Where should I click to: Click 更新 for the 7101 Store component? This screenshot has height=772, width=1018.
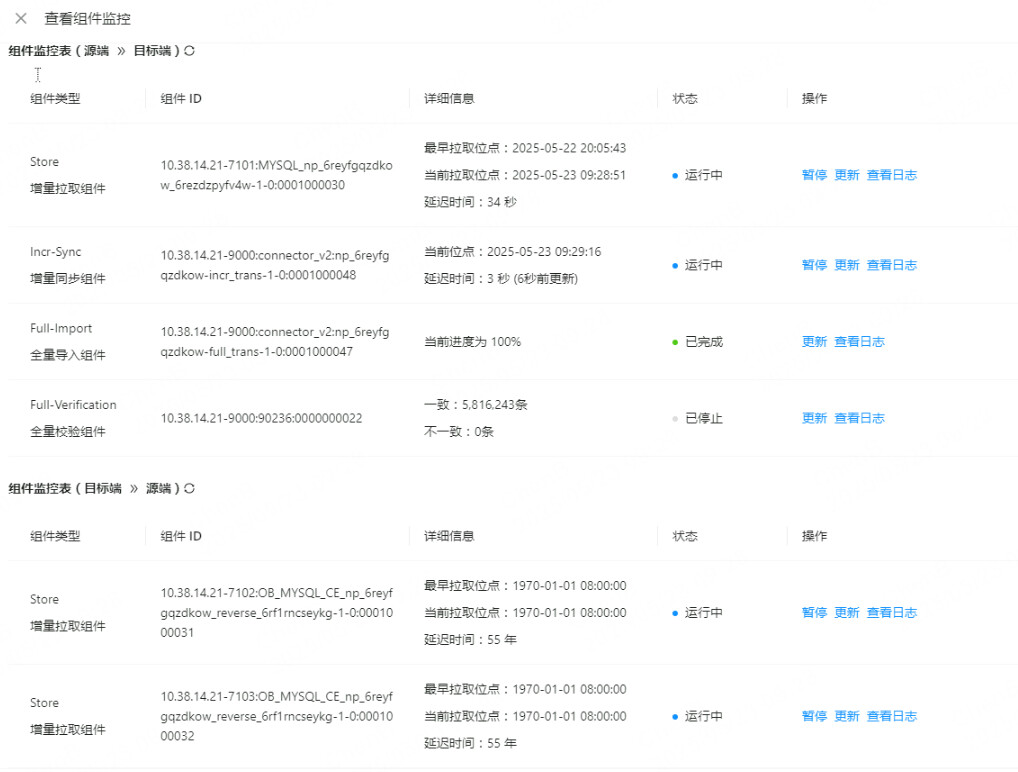pos(847,175)
